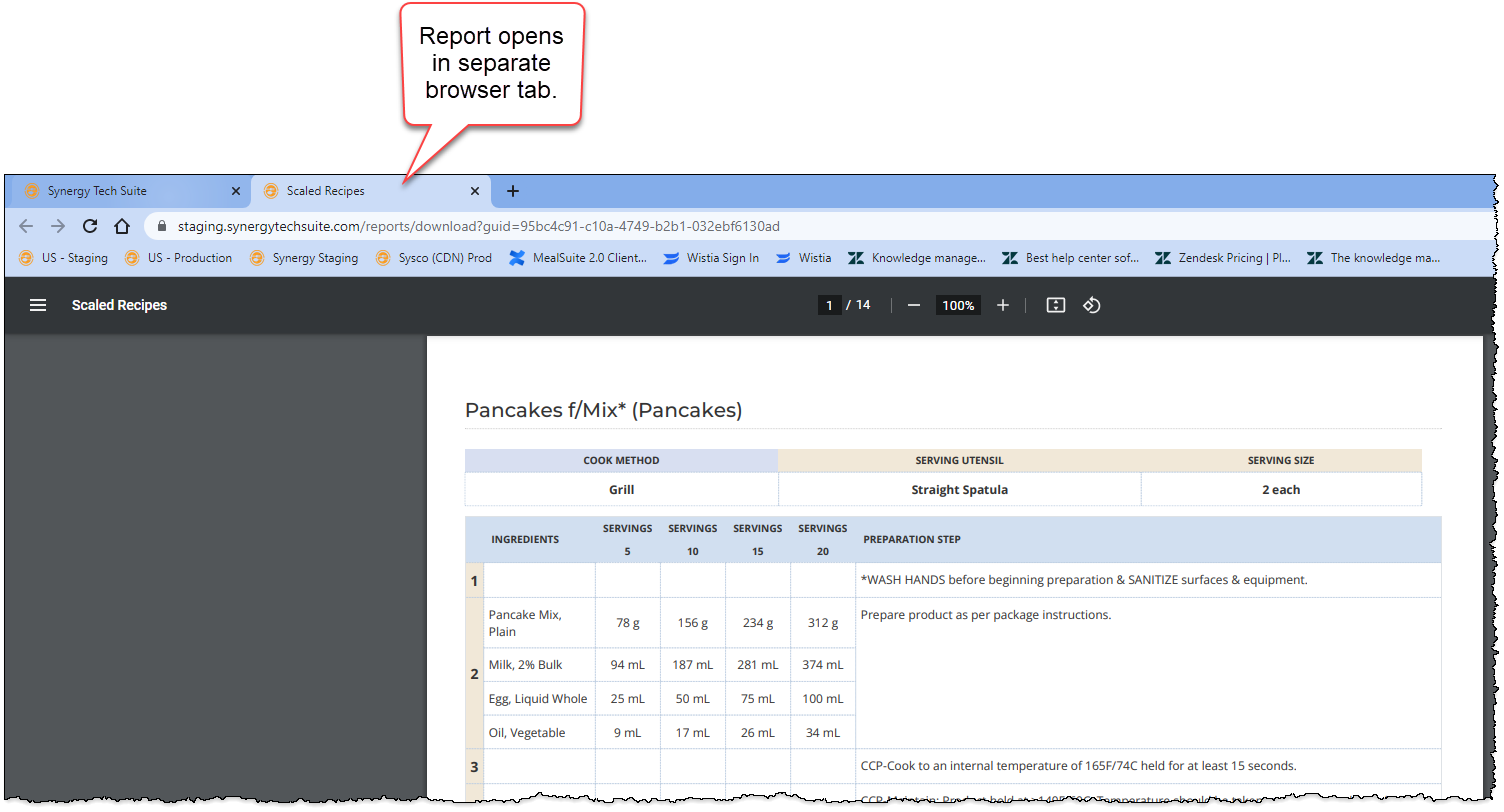This screenshot has width=1504, height=812.
Task: Go forward in browser history
Action: [58, 226]
